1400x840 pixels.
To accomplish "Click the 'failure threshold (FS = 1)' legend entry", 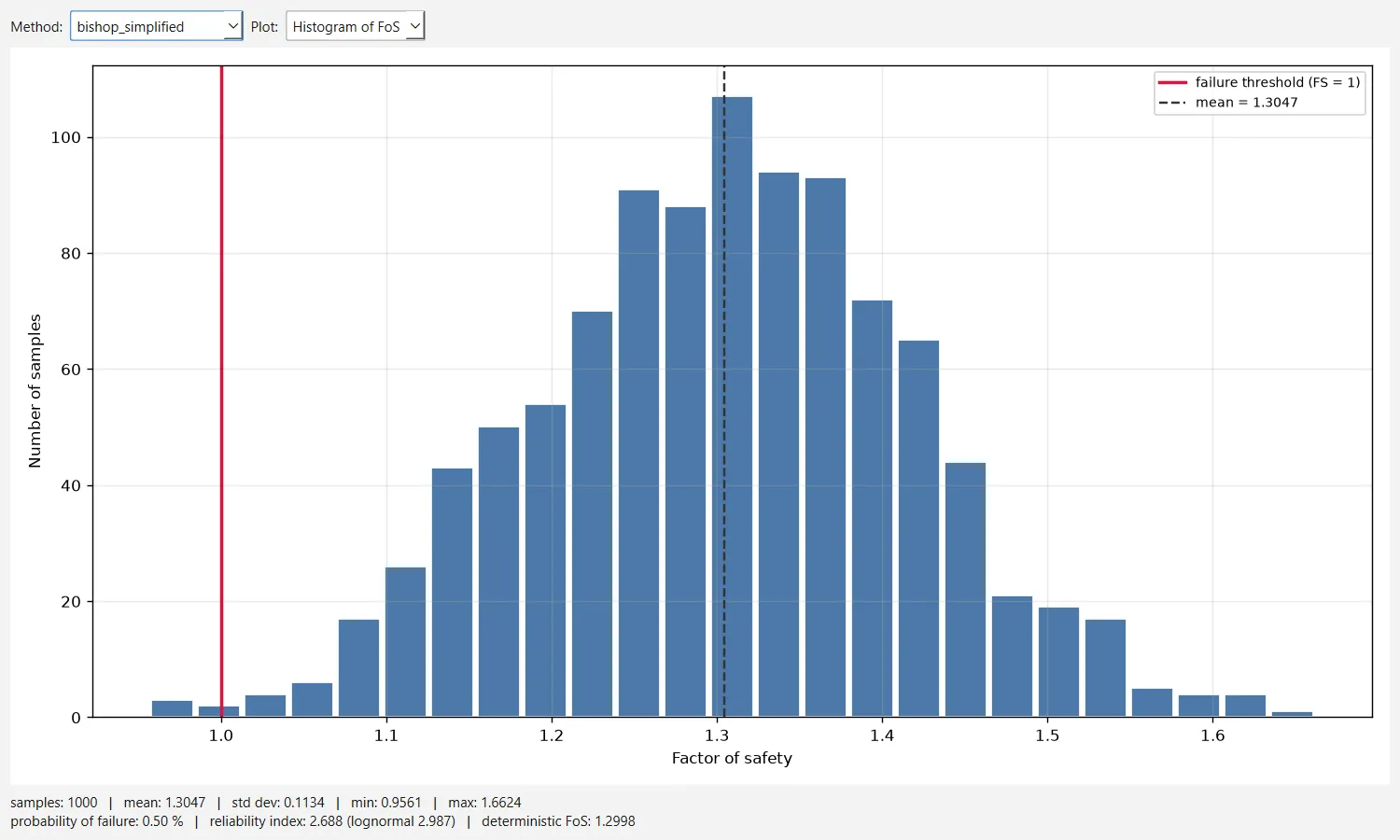I will (1259, 82).
